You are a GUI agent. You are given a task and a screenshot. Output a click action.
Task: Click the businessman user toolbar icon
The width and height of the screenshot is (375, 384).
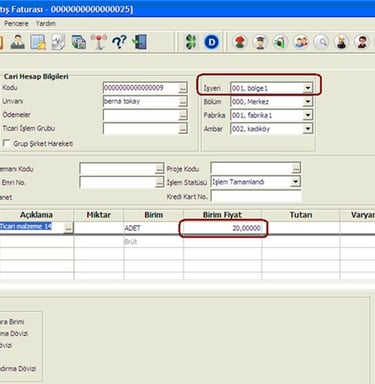coord(17,42)
